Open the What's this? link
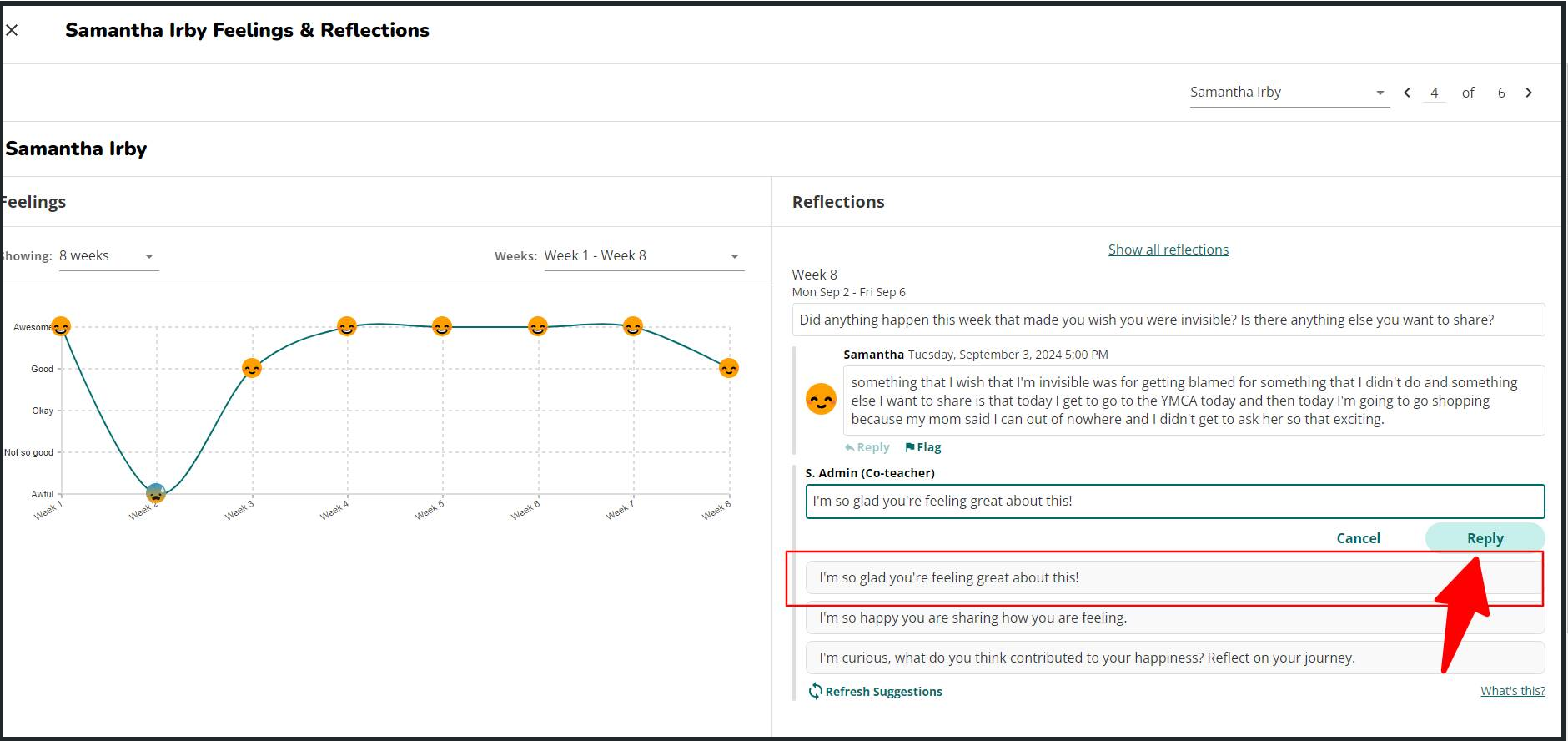 coord(1512,691)
